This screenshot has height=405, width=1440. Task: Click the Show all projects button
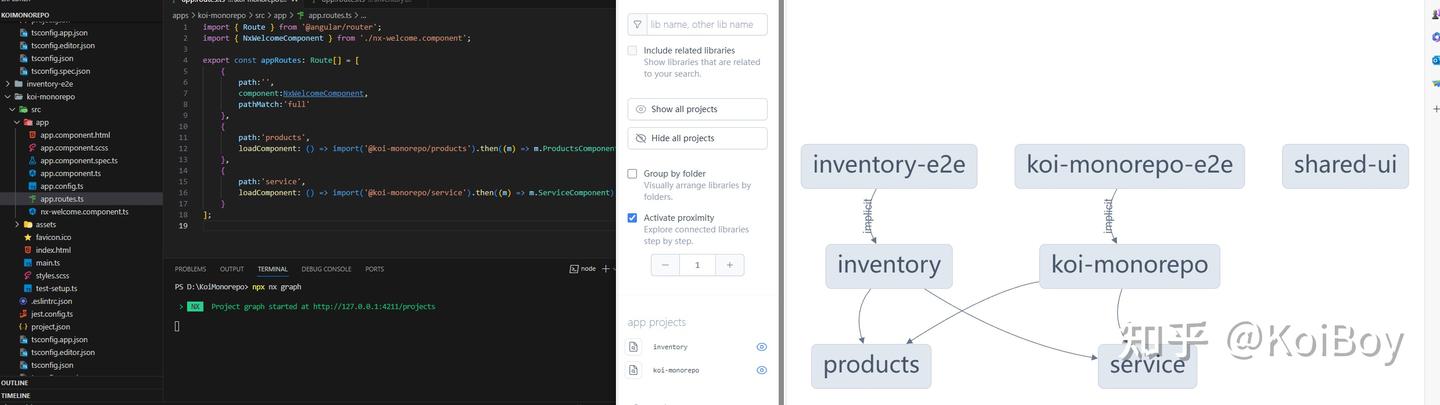pos(697,109)
